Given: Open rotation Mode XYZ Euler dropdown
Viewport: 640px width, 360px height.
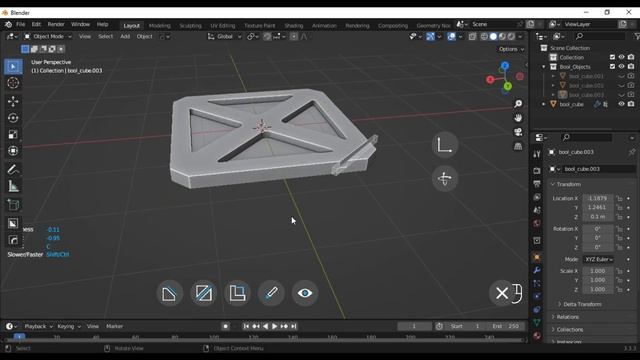Looking at the screenshot, I should pos(598,260).
